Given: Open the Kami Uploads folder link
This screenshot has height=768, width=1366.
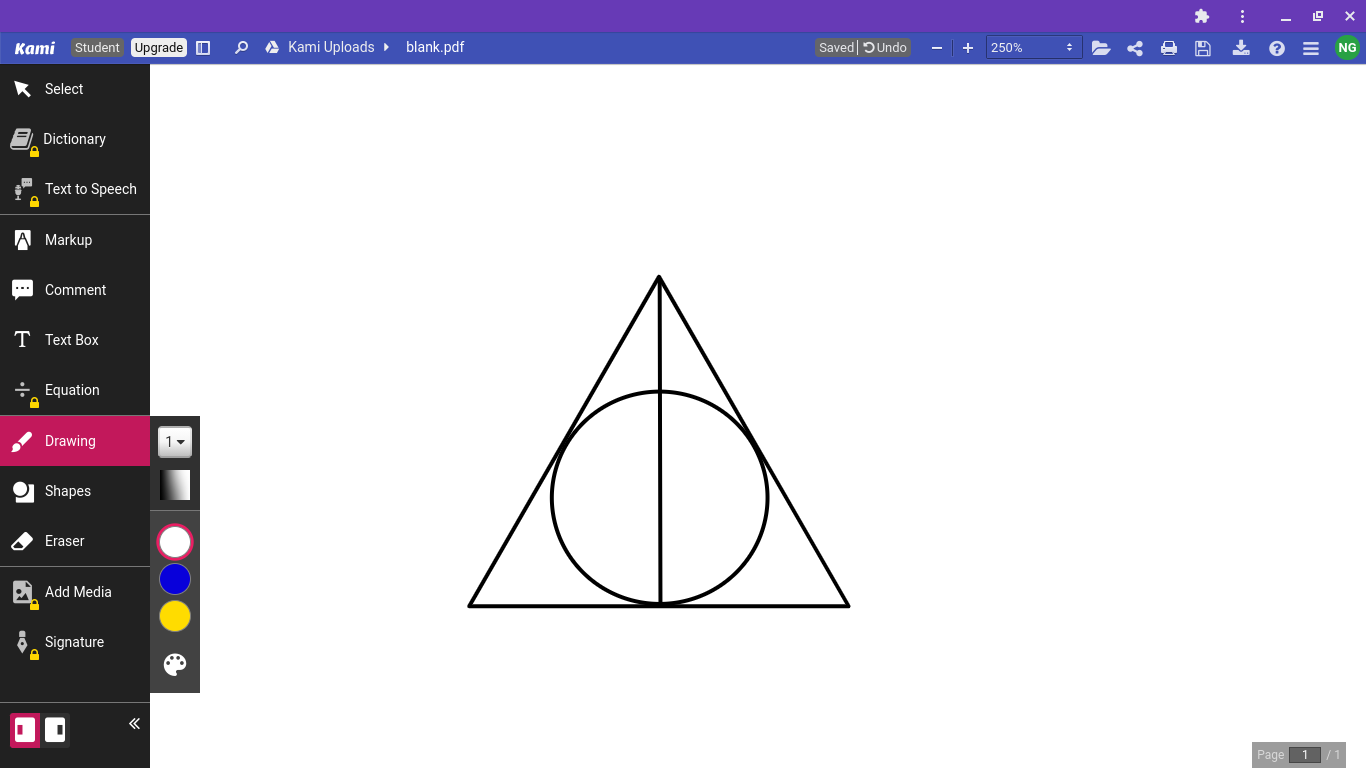Looking at the screenshot, I should [331, 47].
